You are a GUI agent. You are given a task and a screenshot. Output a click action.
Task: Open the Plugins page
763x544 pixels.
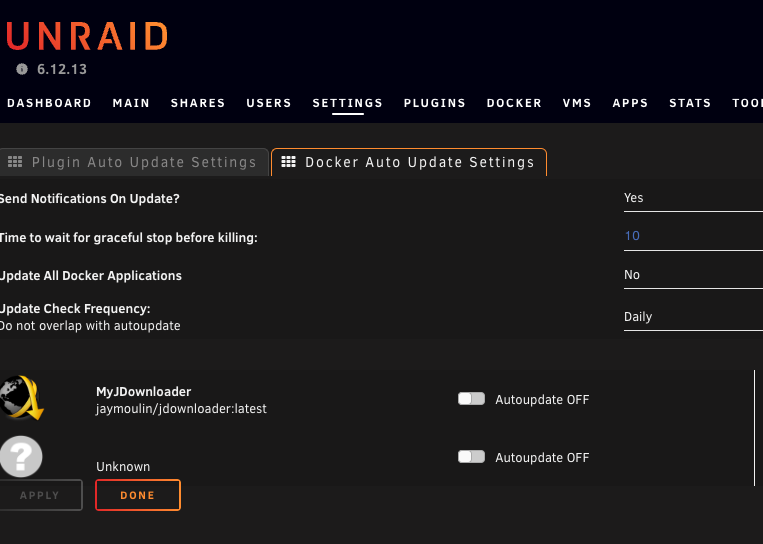point(435,103)
